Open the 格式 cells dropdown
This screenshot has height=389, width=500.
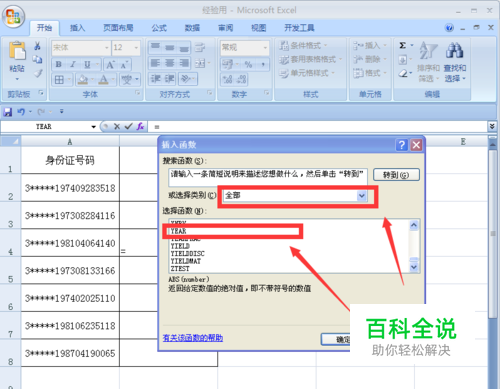[370, 73]
